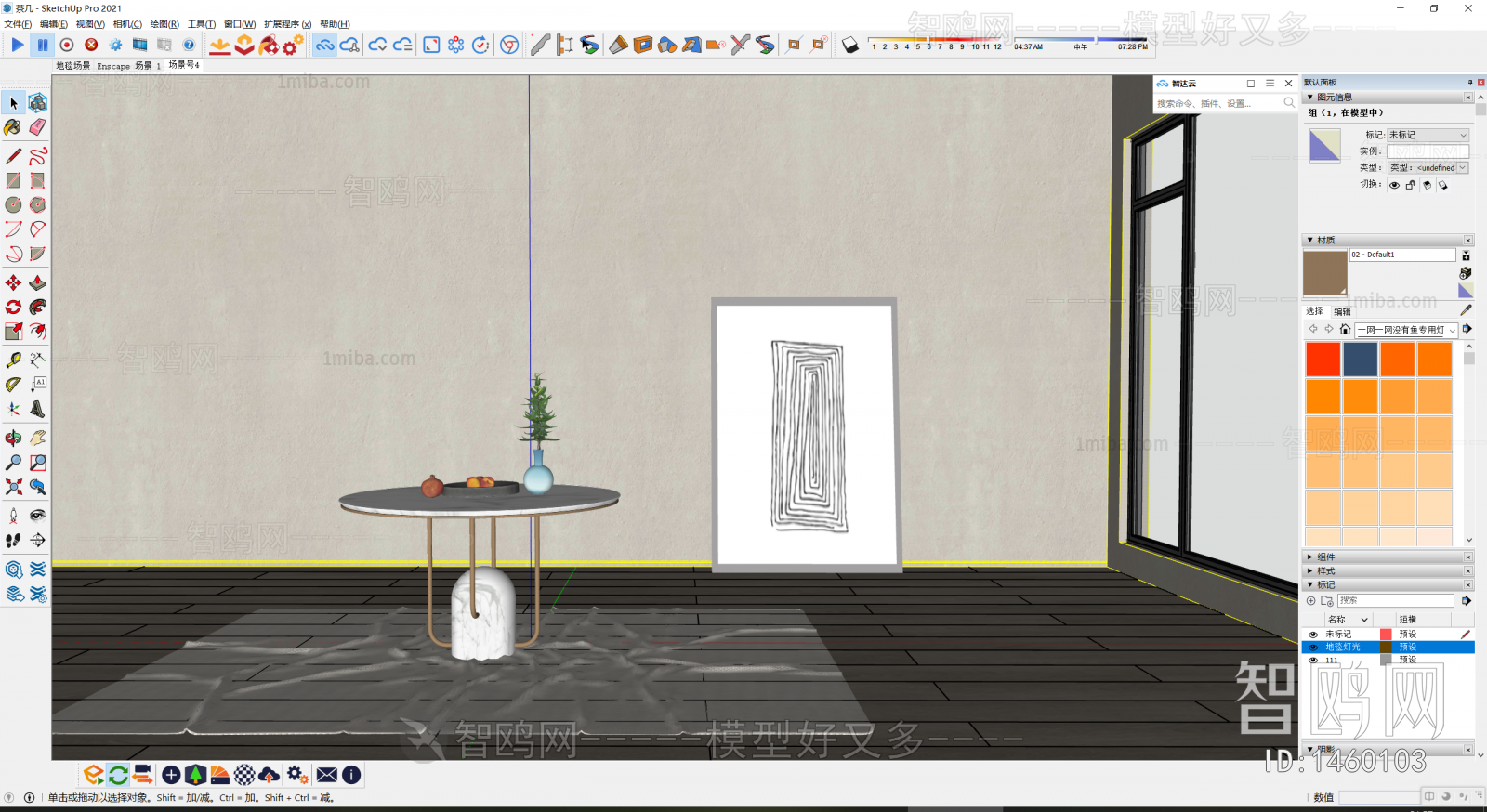The width and height of the screenshot is (1487, 812).
Task: Click the Add Tag plus icon
Action: click(x=1311, y=601)
